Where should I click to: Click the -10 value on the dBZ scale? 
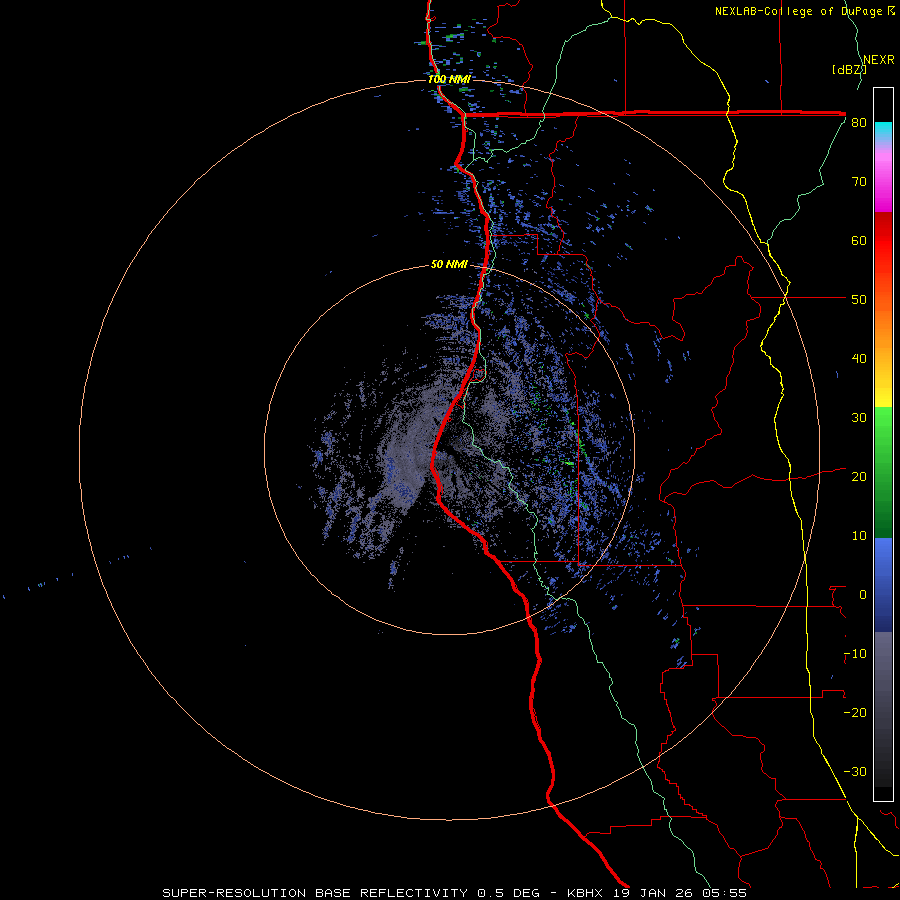pyautogui.click(x=855, y=654)
